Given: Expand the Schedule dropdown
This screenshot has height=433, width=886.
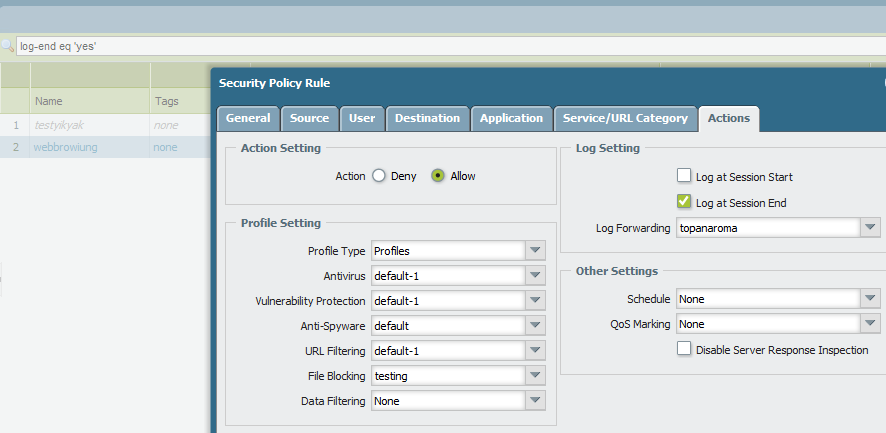Looking at the screenshot, I should tap(870, 298).
